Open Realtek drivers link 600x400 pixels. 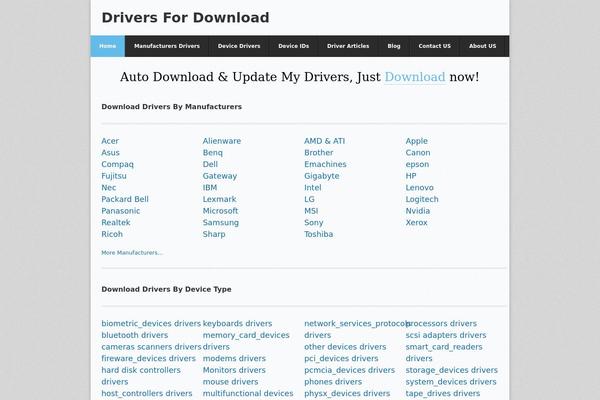point(116,222)
